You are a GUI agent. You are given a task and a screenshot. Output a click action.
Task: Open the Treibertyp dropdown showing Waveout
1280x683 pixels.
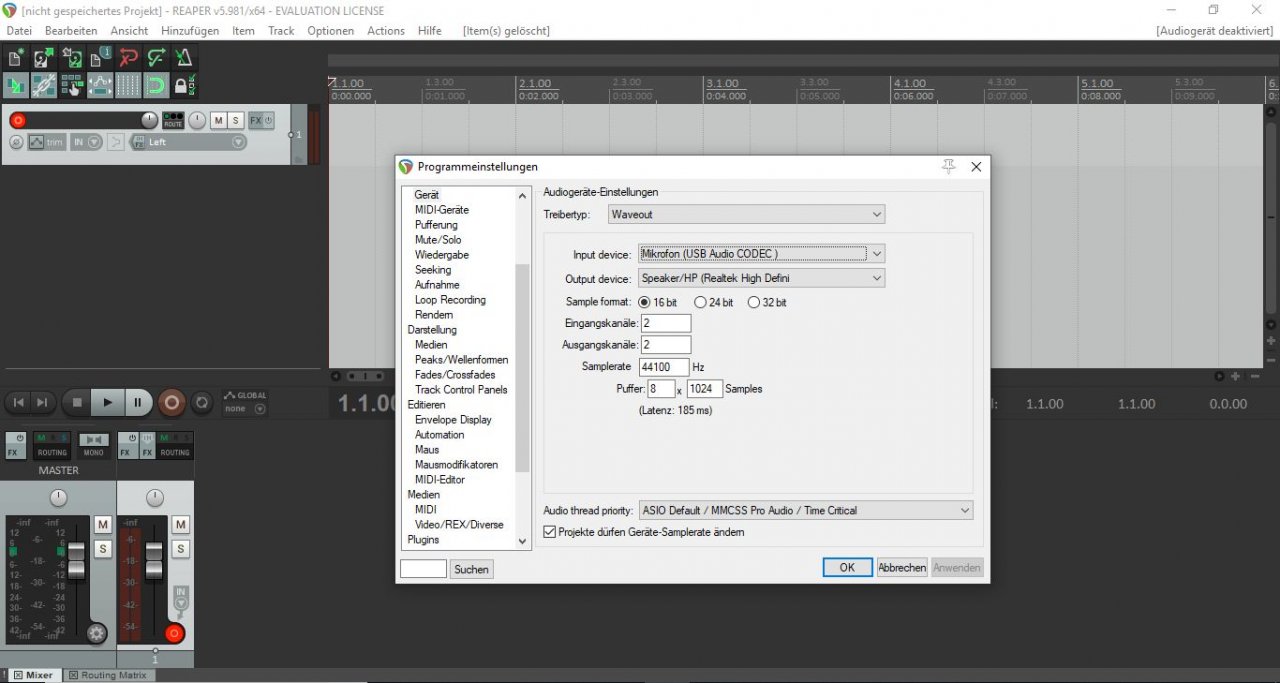(747, 214)
